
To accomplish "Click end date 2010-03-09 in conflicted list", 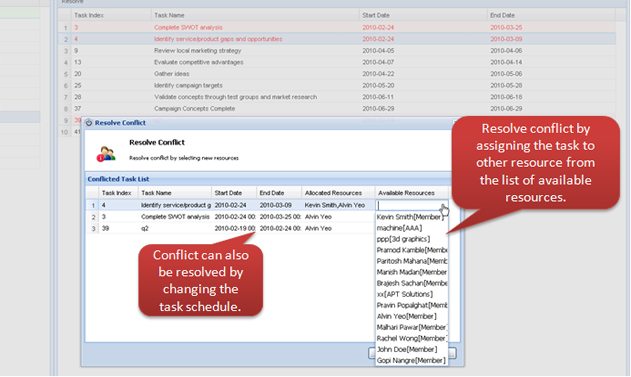I will (x=276, y=206).
